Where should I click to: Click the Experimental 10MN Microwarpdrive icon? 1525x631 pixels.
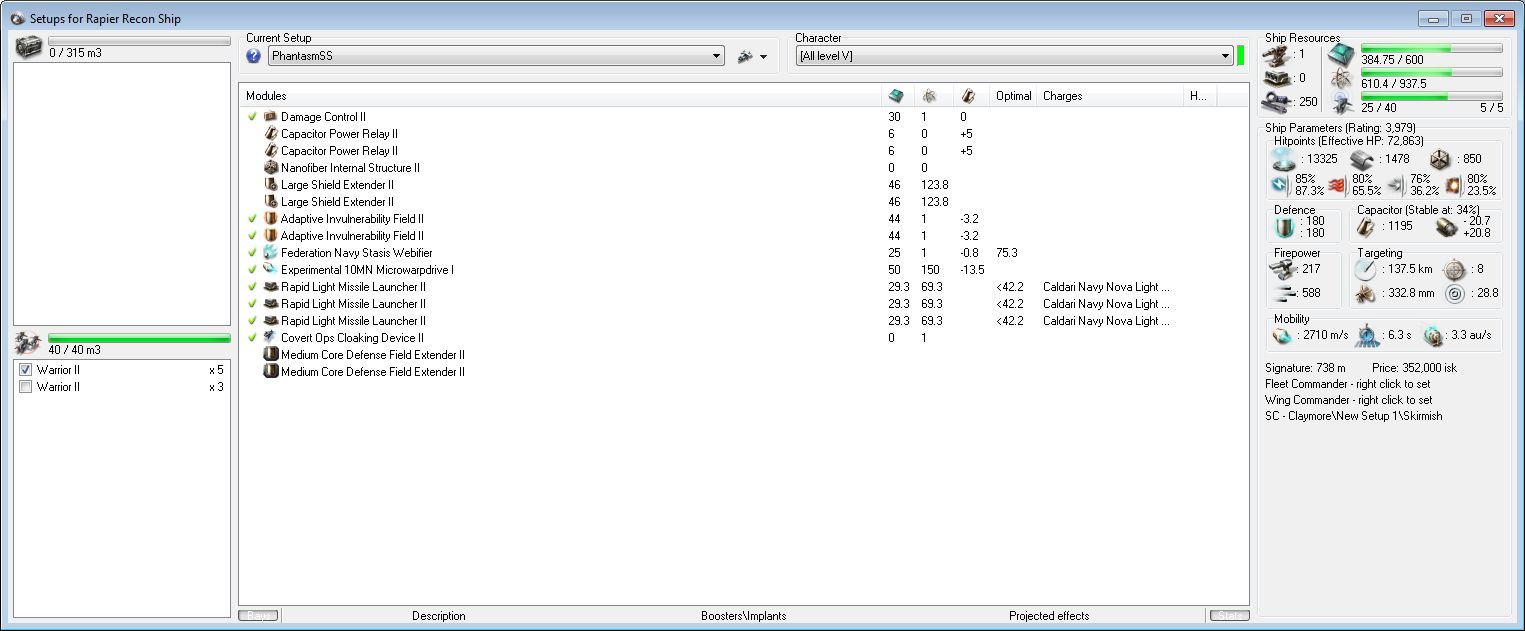point(270,270)
